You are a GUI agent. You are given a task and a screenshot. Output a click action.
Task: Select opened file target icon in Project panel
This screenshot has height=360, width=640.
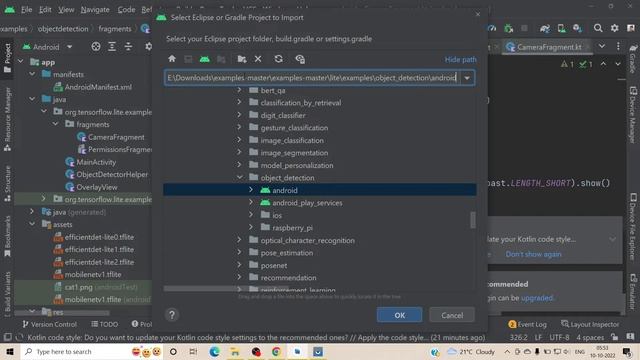96,47
